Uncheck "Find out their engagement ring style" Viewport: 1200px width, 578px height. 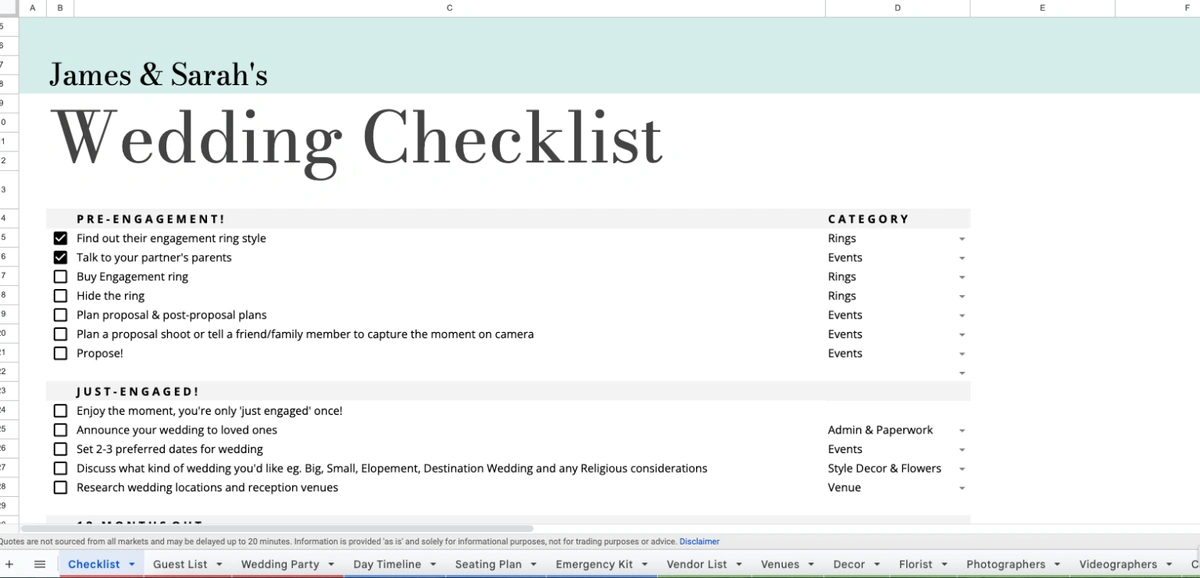coord(60,238)
